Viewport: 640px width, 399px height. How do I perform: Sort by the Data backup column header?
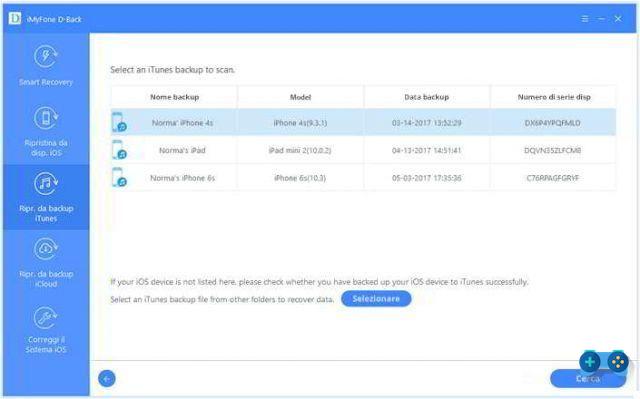click(x=427, y=97)
